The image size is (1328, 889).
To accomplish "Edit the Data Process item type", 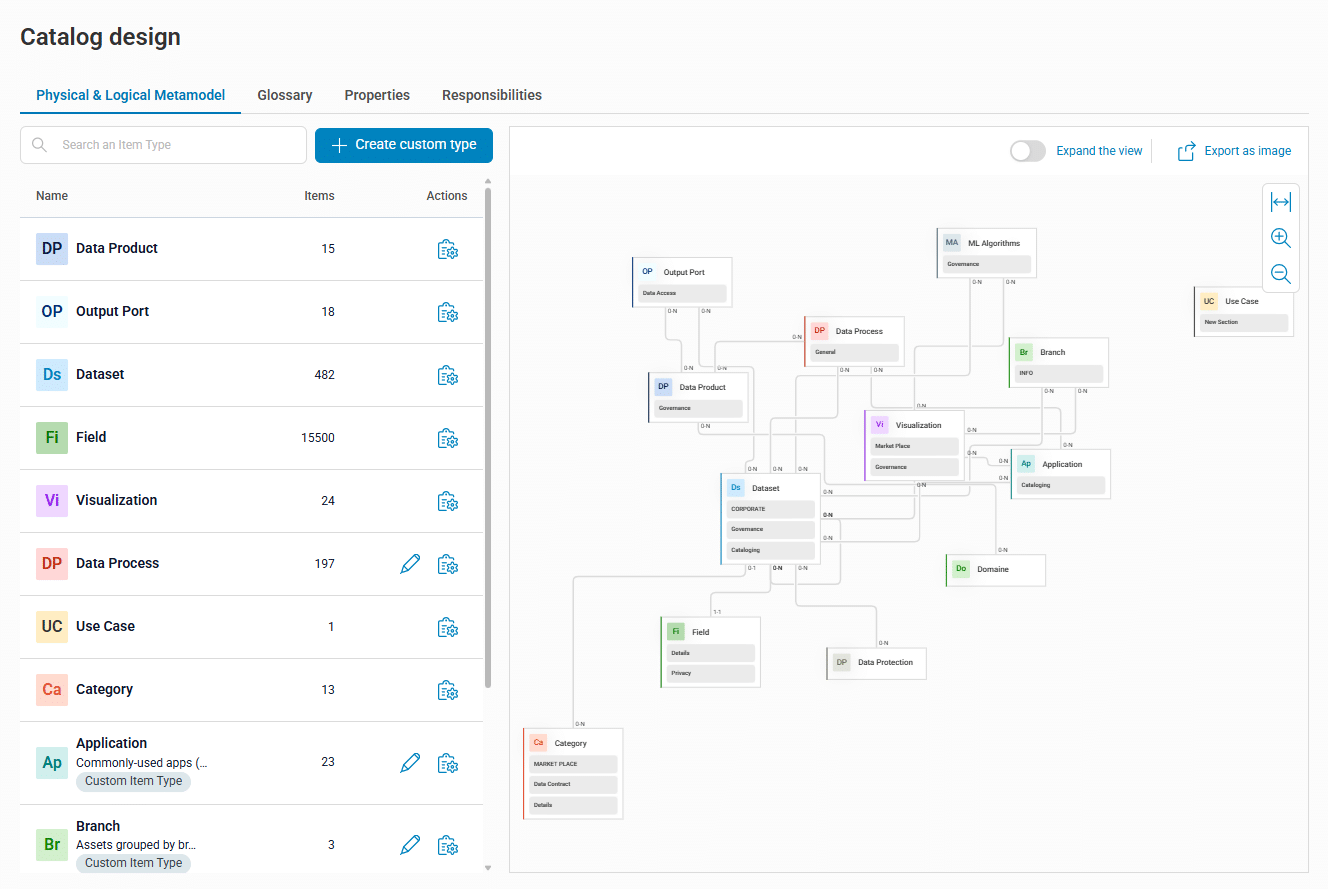I will (x=409, y=563).
